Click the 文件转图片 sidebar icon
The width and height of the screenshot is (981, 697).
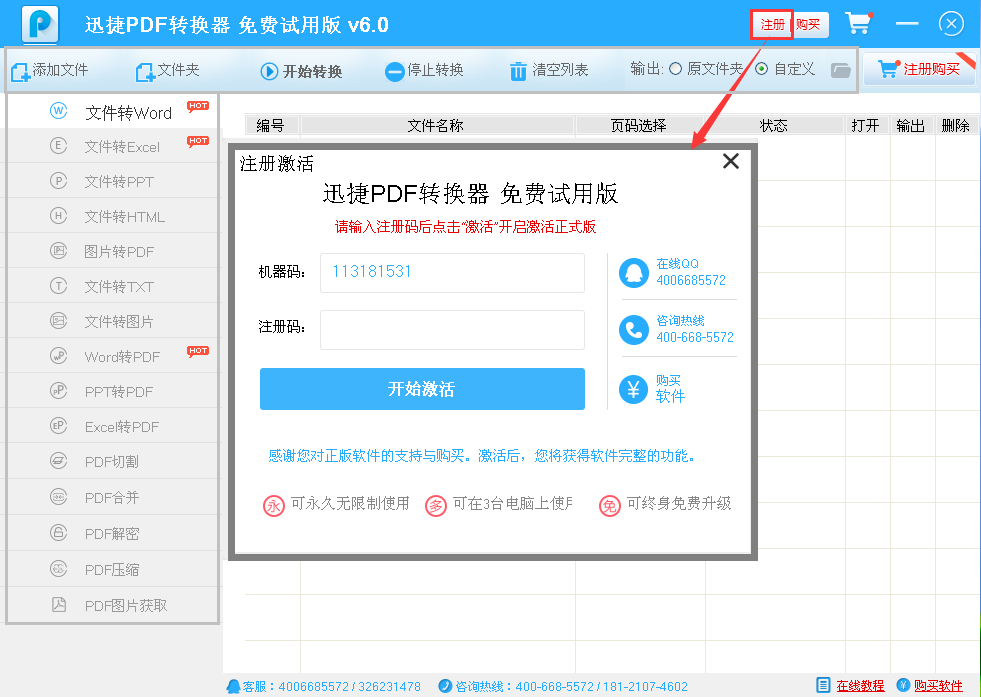(x=58, y=321)
